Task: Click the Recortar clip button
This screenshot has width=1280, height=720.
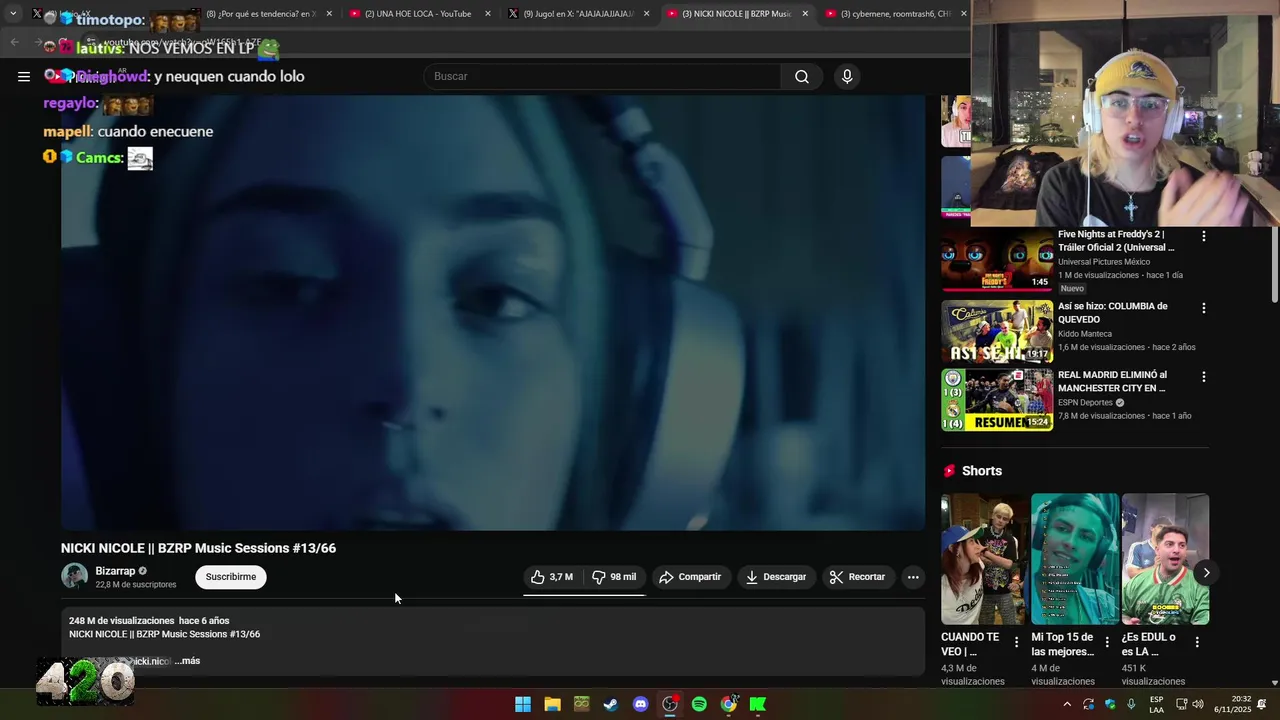Action: click(857, 577)
